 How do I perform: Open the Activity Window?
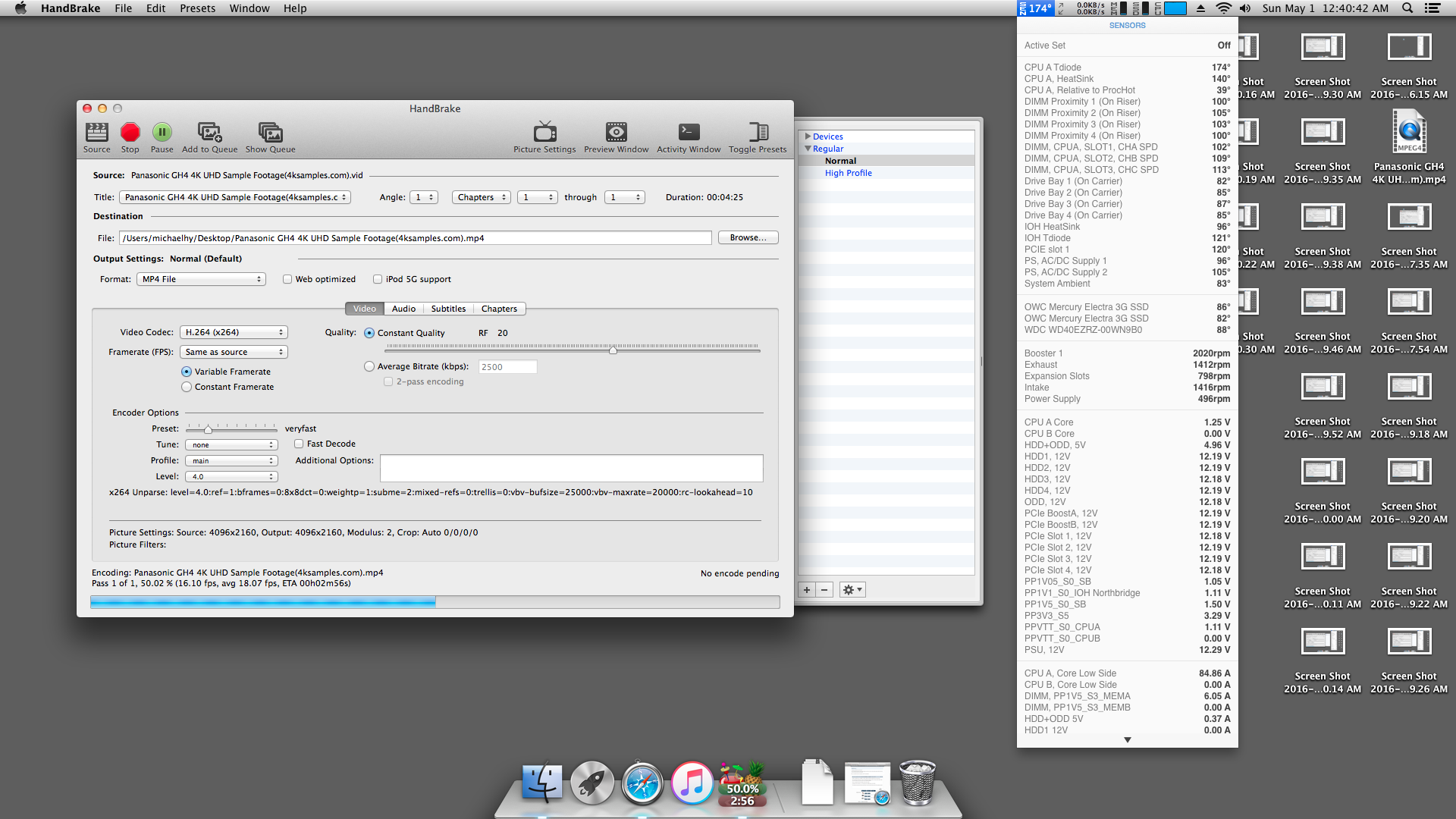[x=689, y=137]
